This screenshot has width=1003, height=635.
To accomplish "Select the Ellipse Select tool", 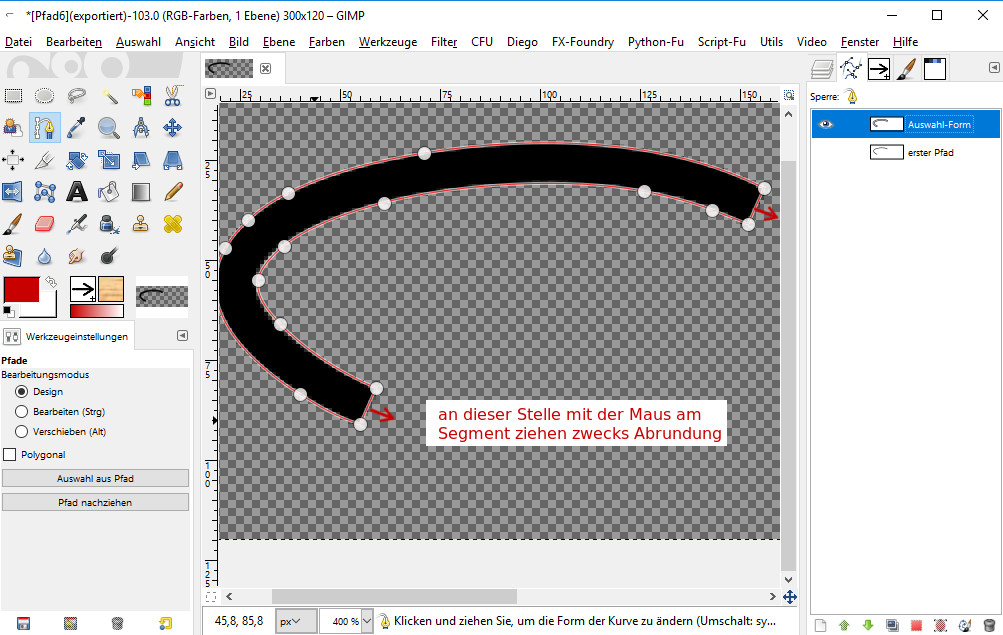I will [44, 96].
